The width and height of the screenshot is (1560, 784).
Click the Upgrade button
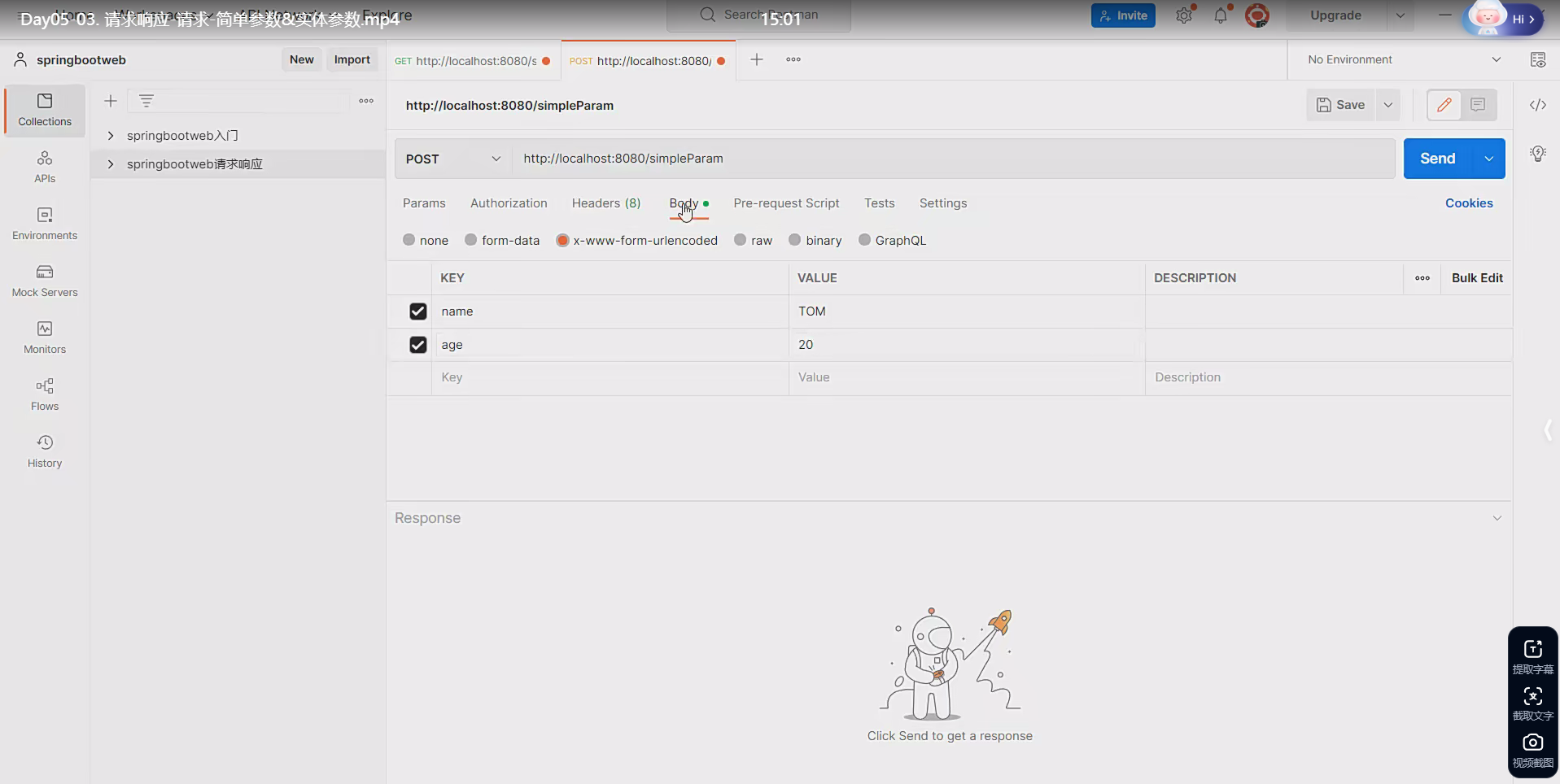pyautogui.click(x=1335, y=15)
